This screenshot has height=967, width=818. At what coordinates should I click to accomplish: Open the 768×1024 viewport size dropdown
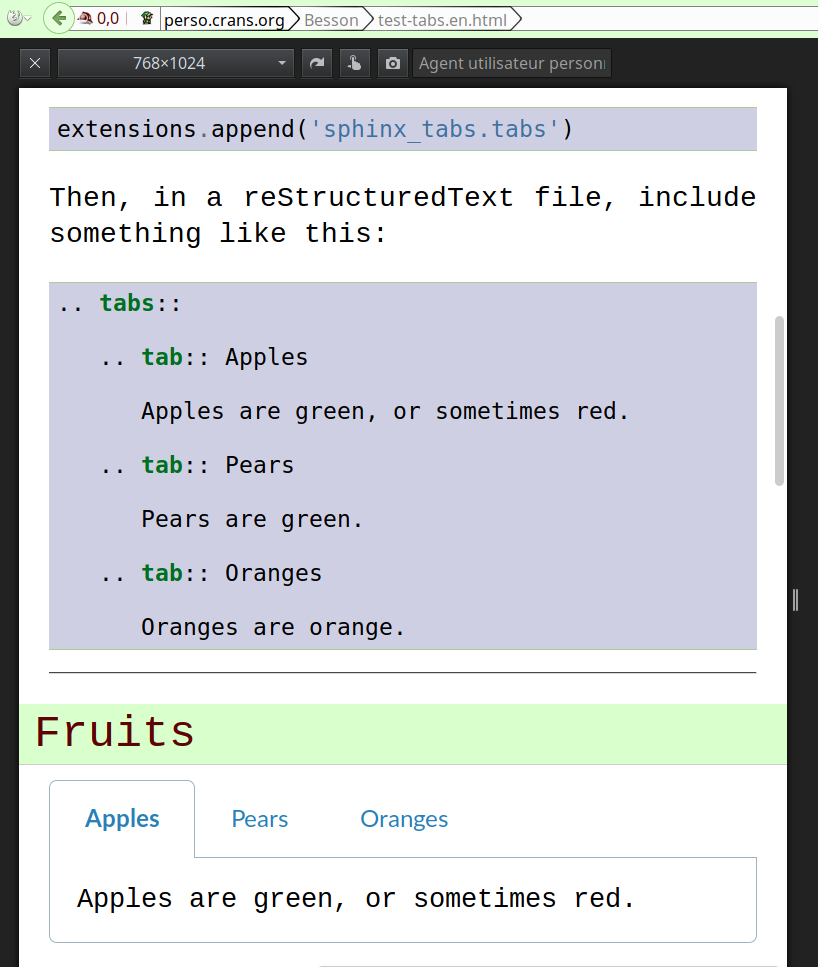pyautogui.click(x=176, y=63)
